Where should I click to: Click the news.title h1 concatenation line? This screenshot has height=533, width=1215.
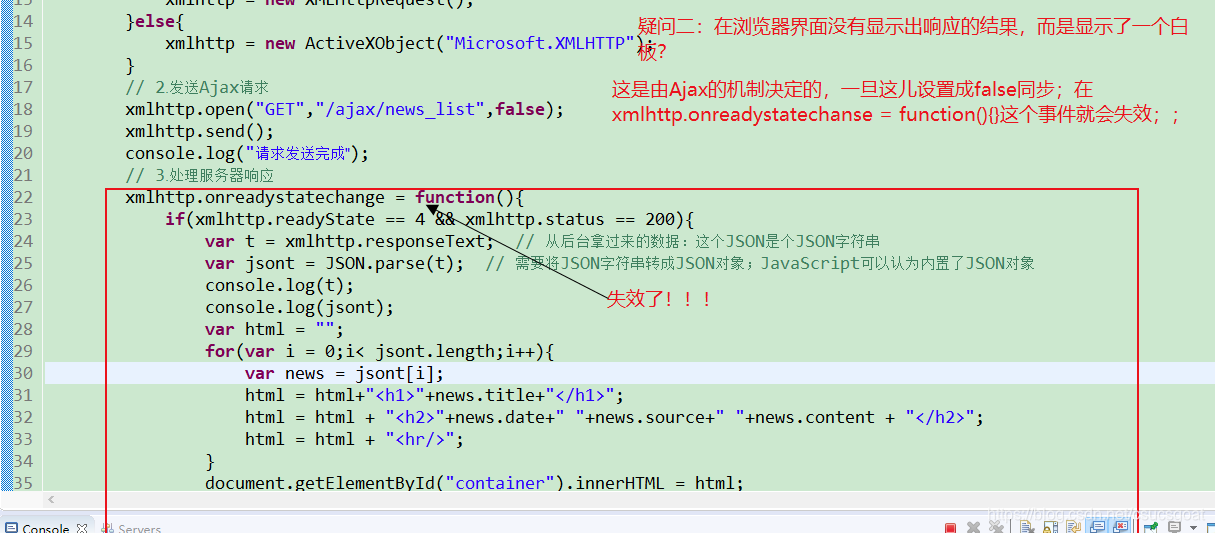pos(434,395)
